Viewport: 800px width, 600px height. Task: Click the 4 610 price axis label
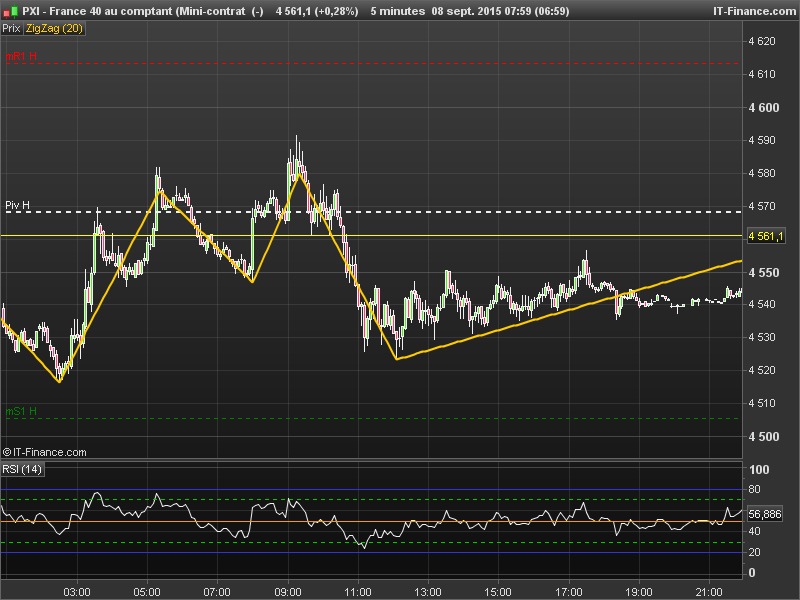tap(762, 74)
